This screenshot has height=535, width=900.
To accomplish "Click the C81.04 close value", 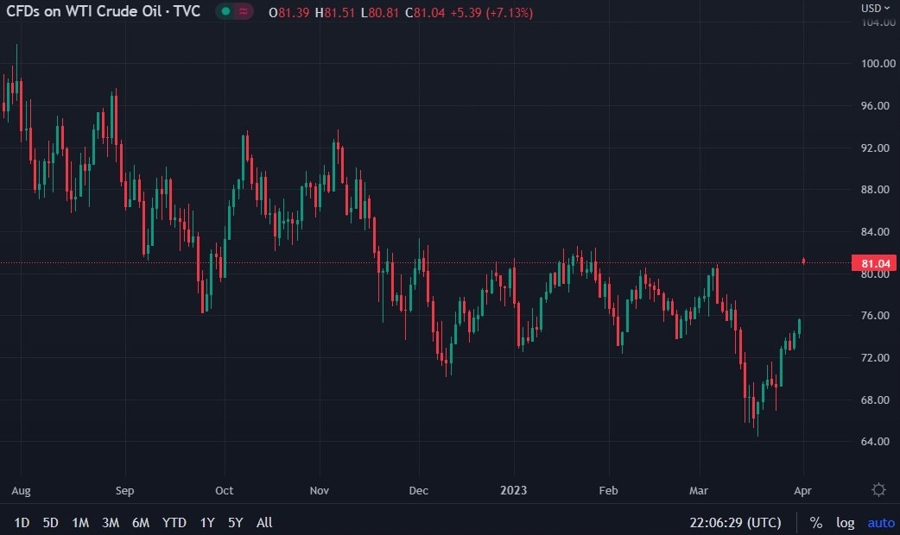I will point(425,13).
